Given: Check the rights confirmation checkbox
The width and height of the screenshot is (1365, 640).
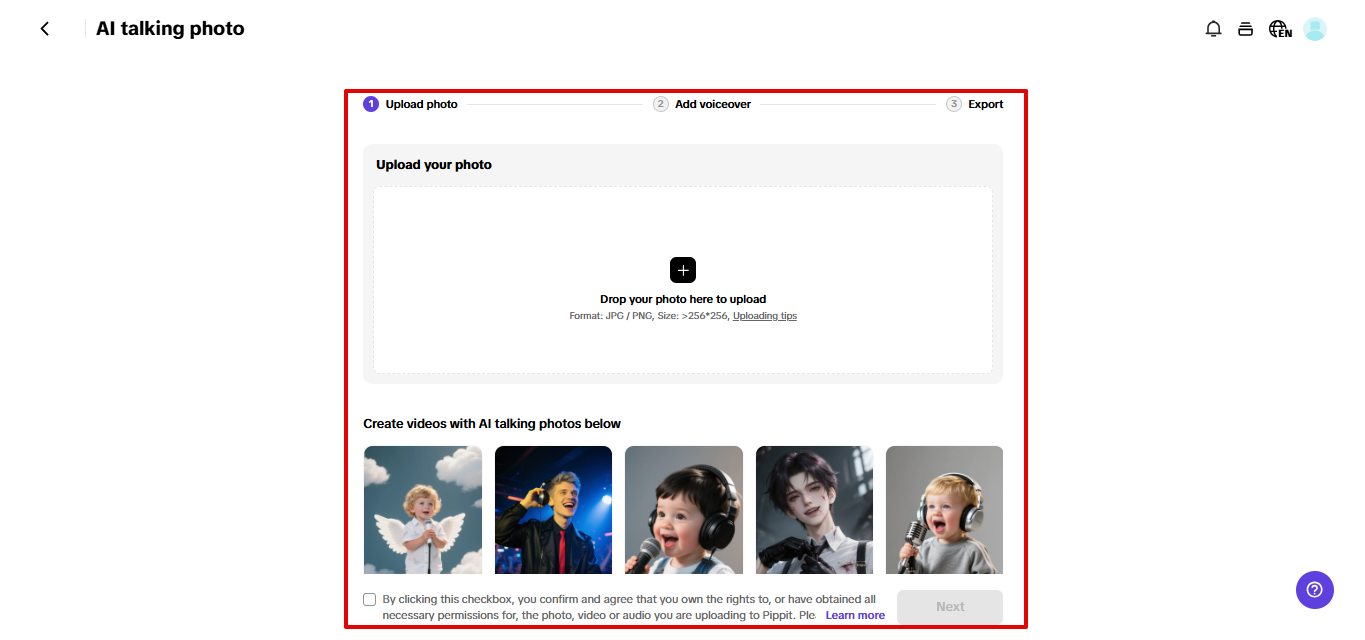Looking at the screenshot, I should (x=369, y=598).
